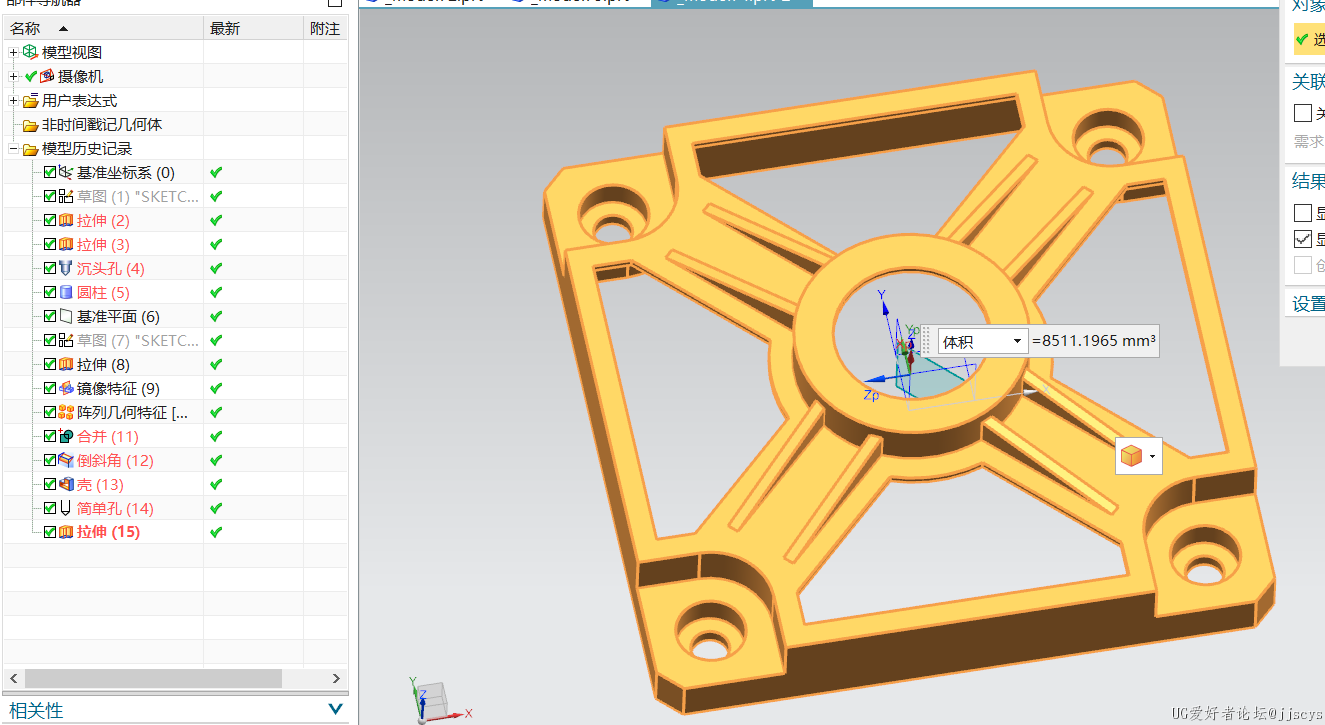
Task: Collapse the 模型历史记录 tree node
Action: tap(13, 149)
